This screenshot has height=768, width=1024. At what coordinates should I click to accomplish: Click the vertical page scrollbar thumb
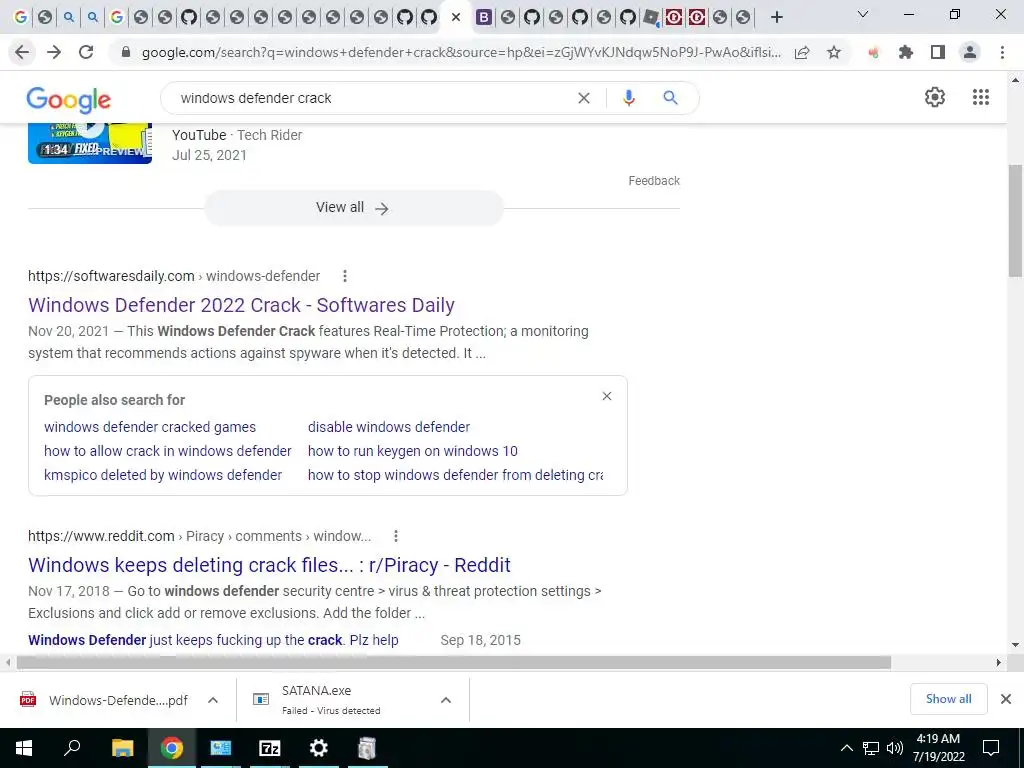pos(1015,220)
